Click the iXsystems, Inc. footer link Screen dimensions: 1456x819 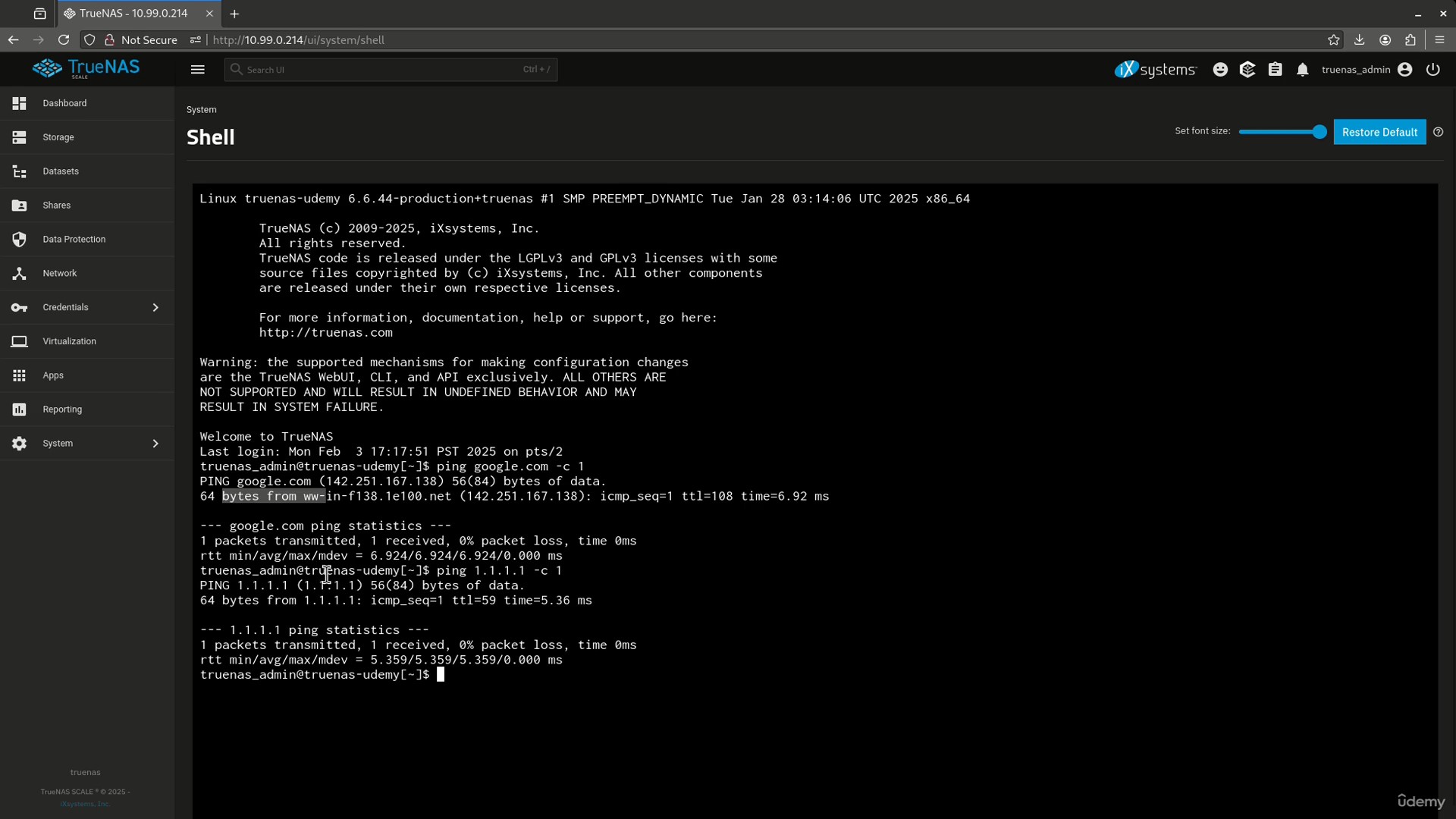click(85, 804)
